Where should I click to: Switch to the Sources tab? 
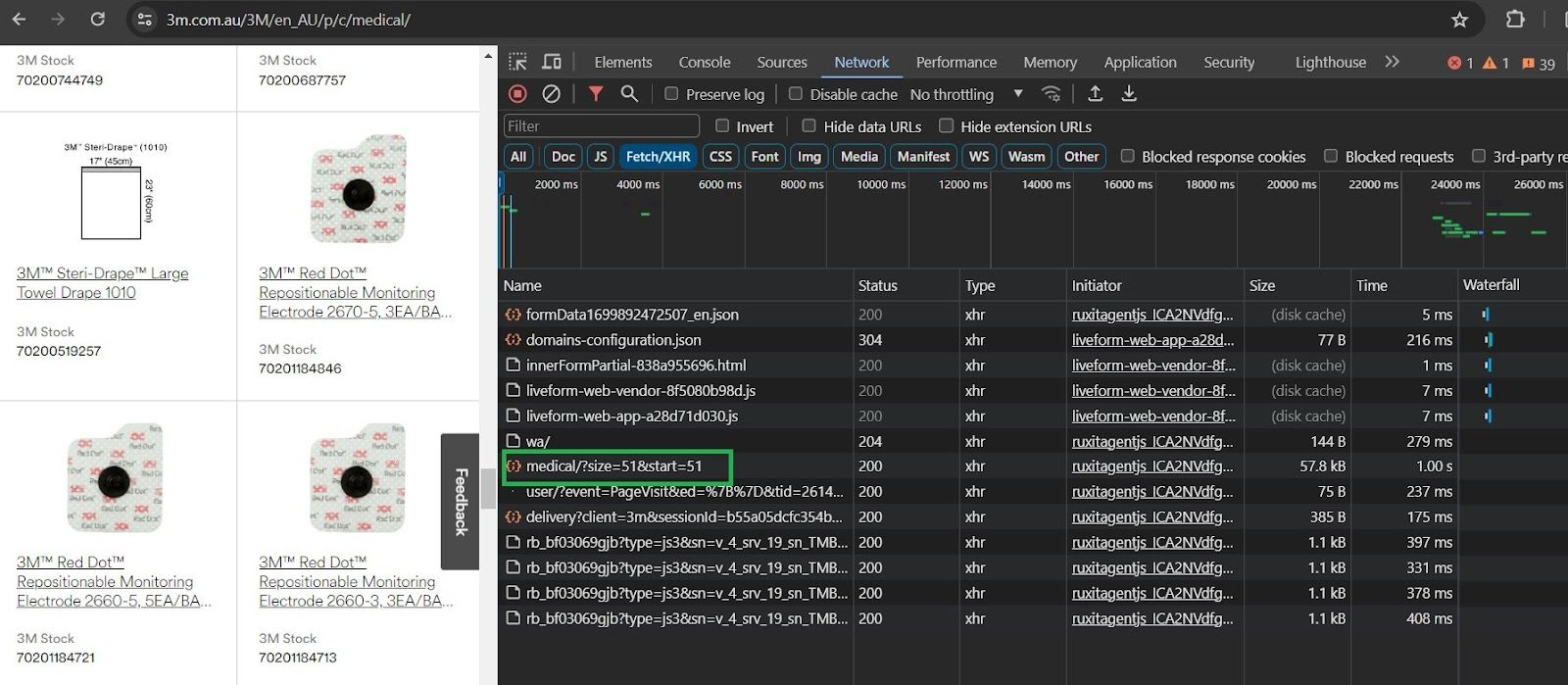[781, 62]
